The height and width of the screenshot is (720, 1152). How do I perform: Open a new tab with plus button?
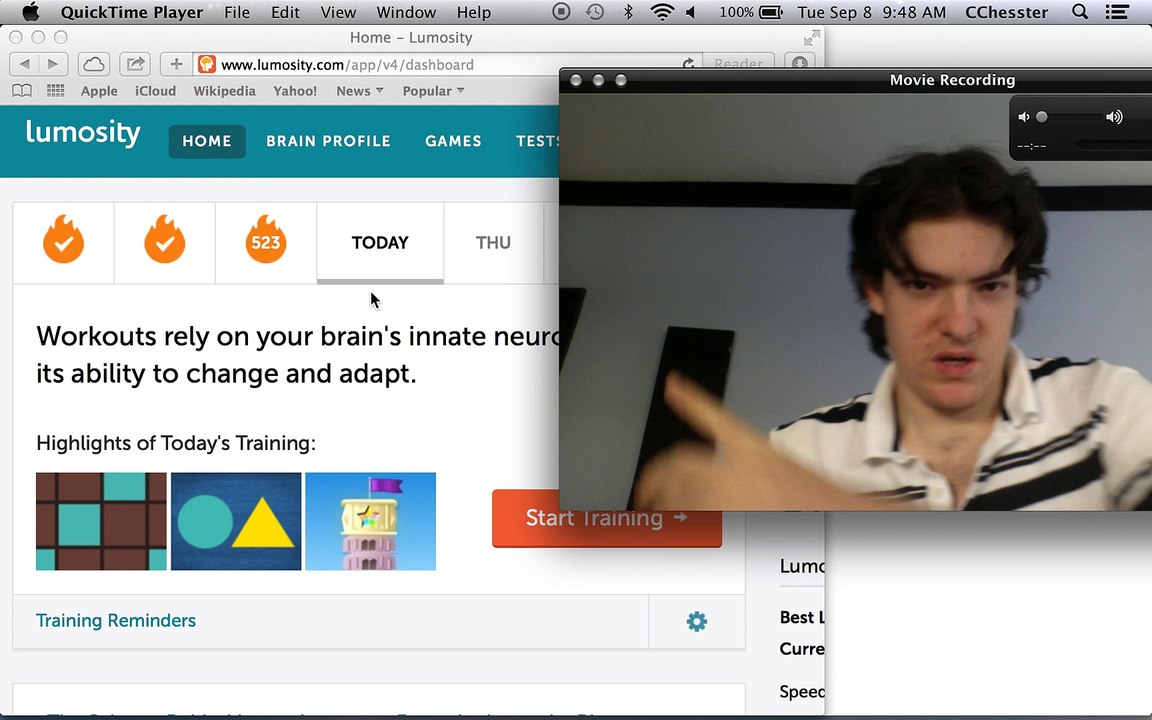click(x=176, y=64)
